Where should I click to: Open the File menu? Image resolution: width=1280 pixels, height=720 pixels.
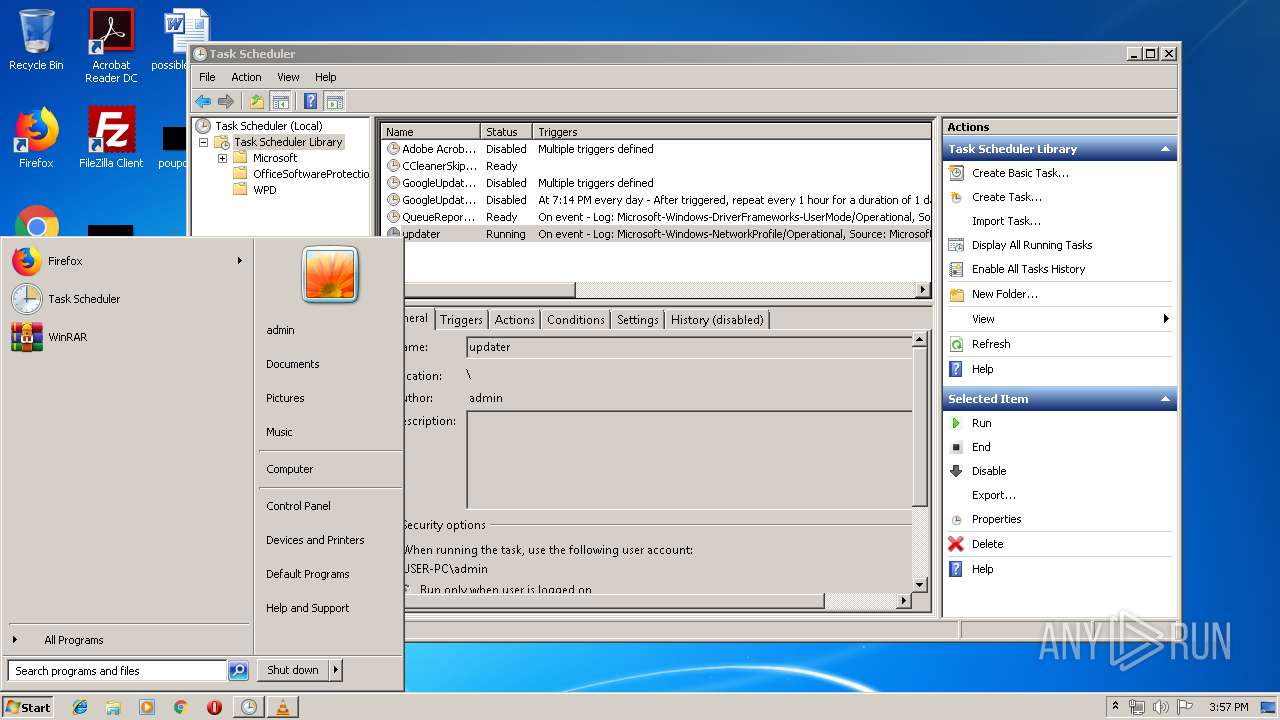[207, 77]
